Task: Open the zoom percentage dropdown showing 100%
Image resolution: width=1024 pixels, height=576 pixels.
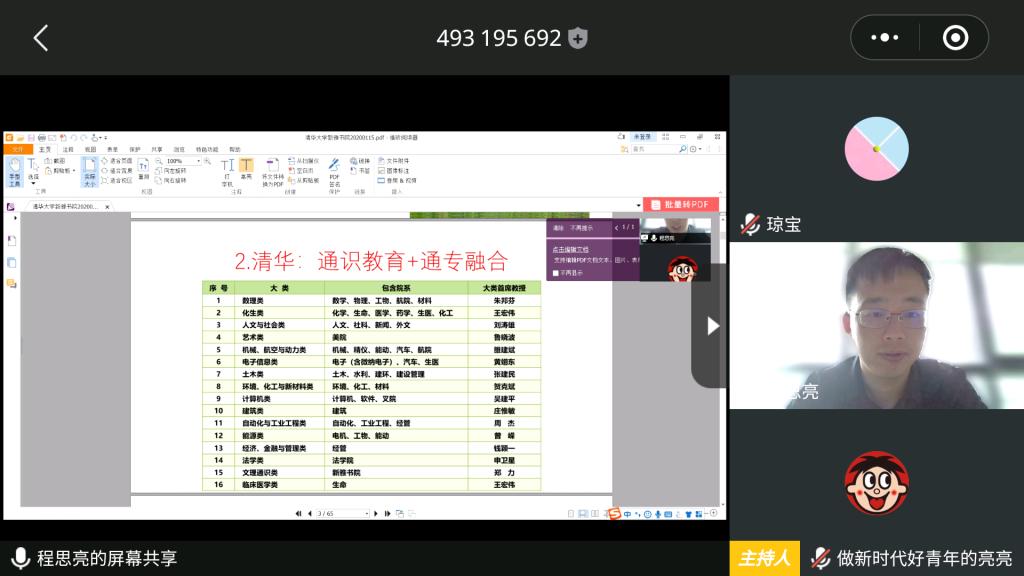Action: click(198, 160)
